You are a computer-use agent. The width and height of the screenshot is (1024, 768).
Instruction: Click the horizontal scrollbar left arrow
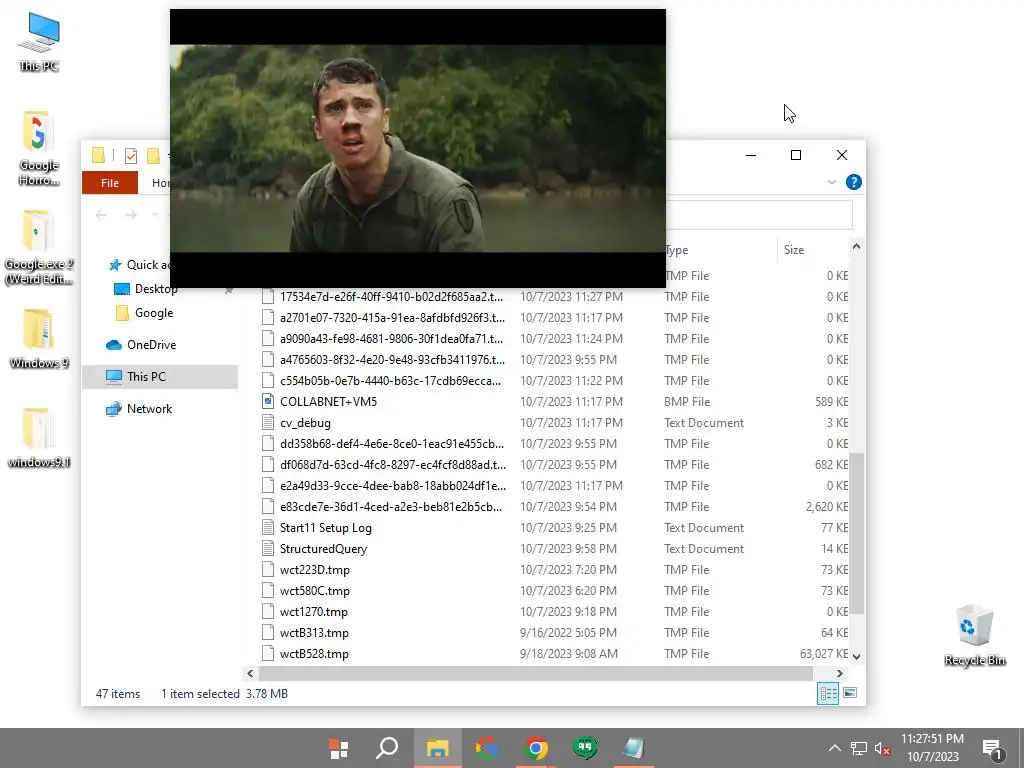coord(250,673)
